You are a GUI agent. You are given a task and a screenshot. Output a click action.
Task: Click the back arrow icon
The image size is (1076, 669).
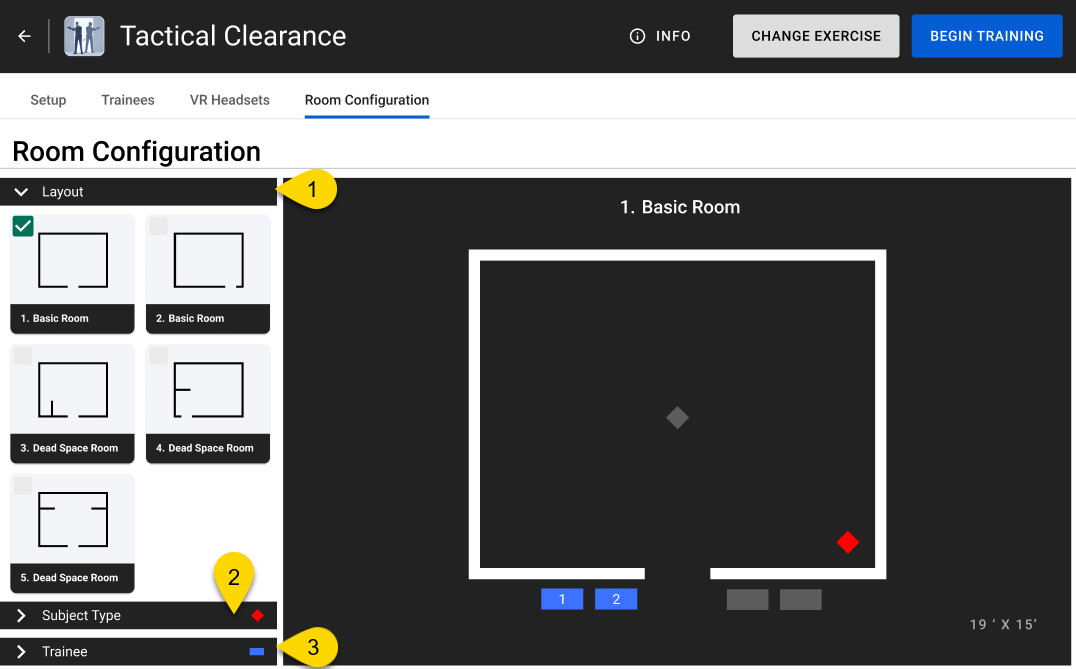tap(24, 36)
